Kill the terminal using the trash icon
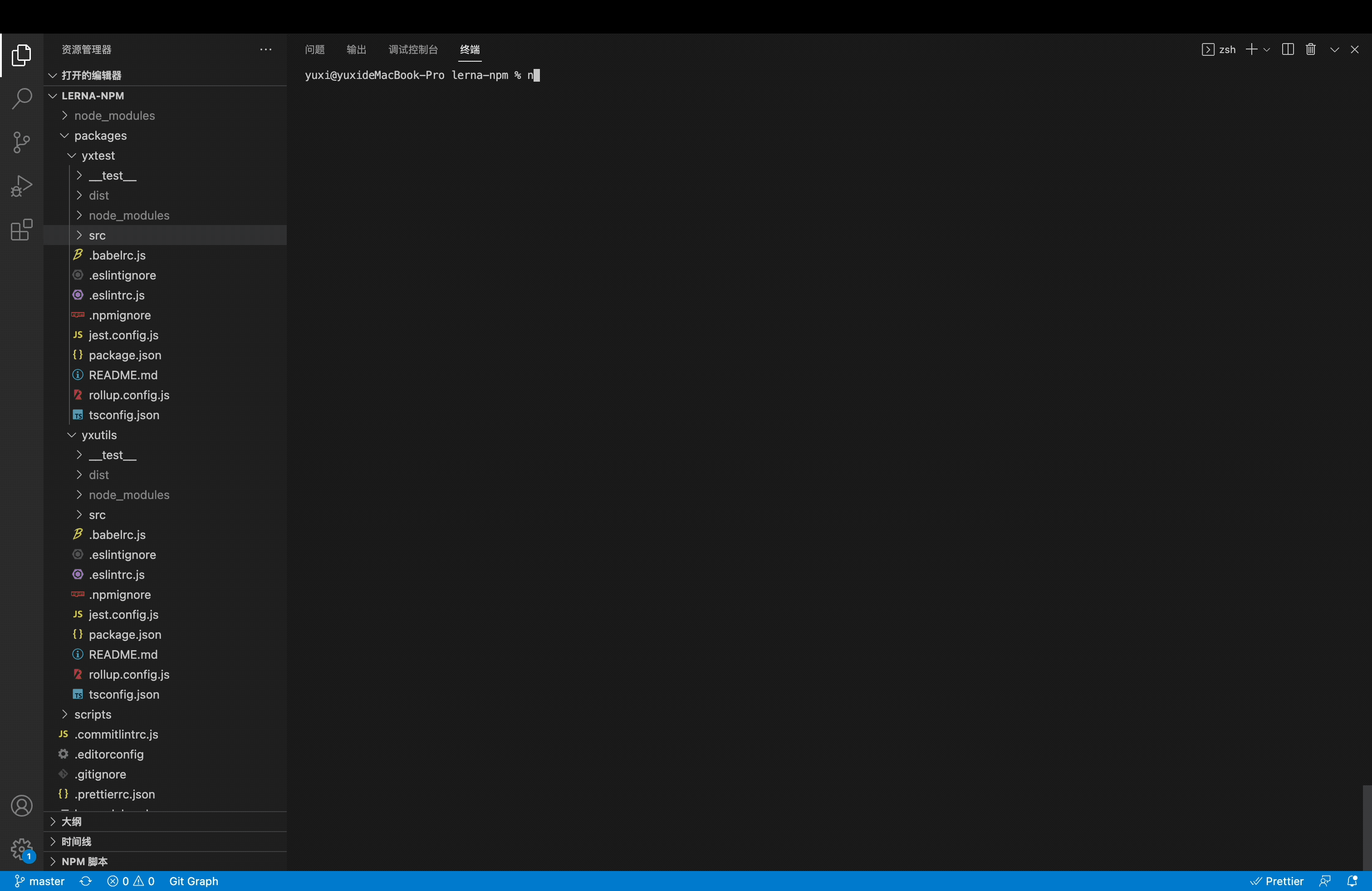The height and width of the screenshot is (891, 1372). 1310,49
